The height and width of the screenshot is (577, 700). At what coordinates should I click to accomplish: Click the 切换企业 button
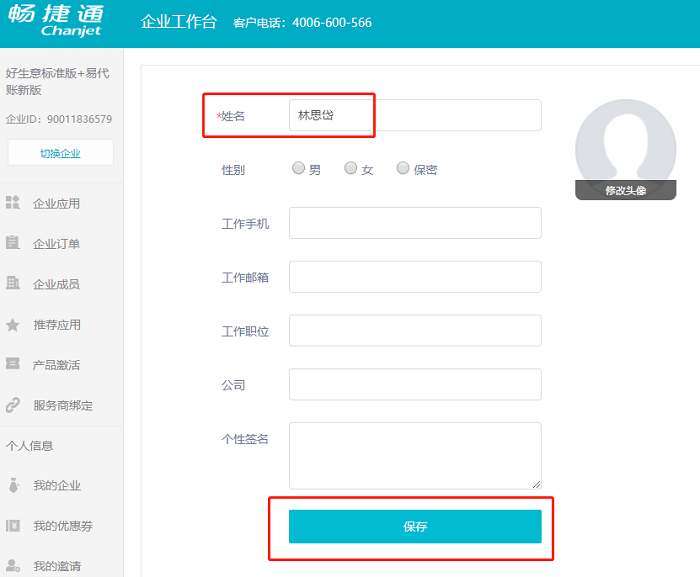(x=61, y=153)
